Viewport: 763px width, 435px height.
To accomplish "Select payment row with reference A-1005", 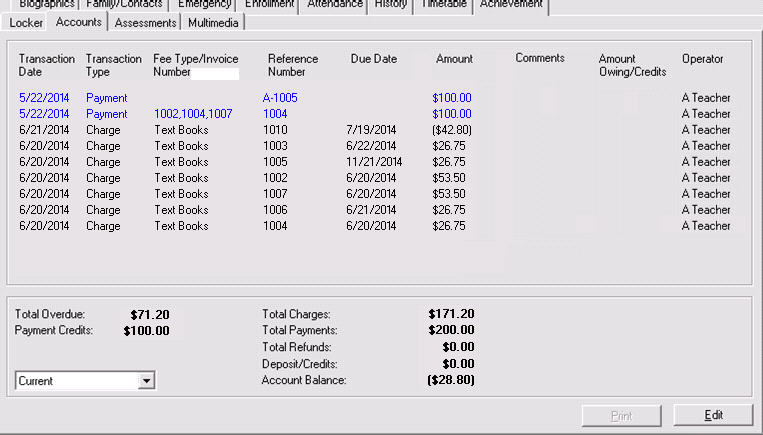I will click(x=280, y=98).
